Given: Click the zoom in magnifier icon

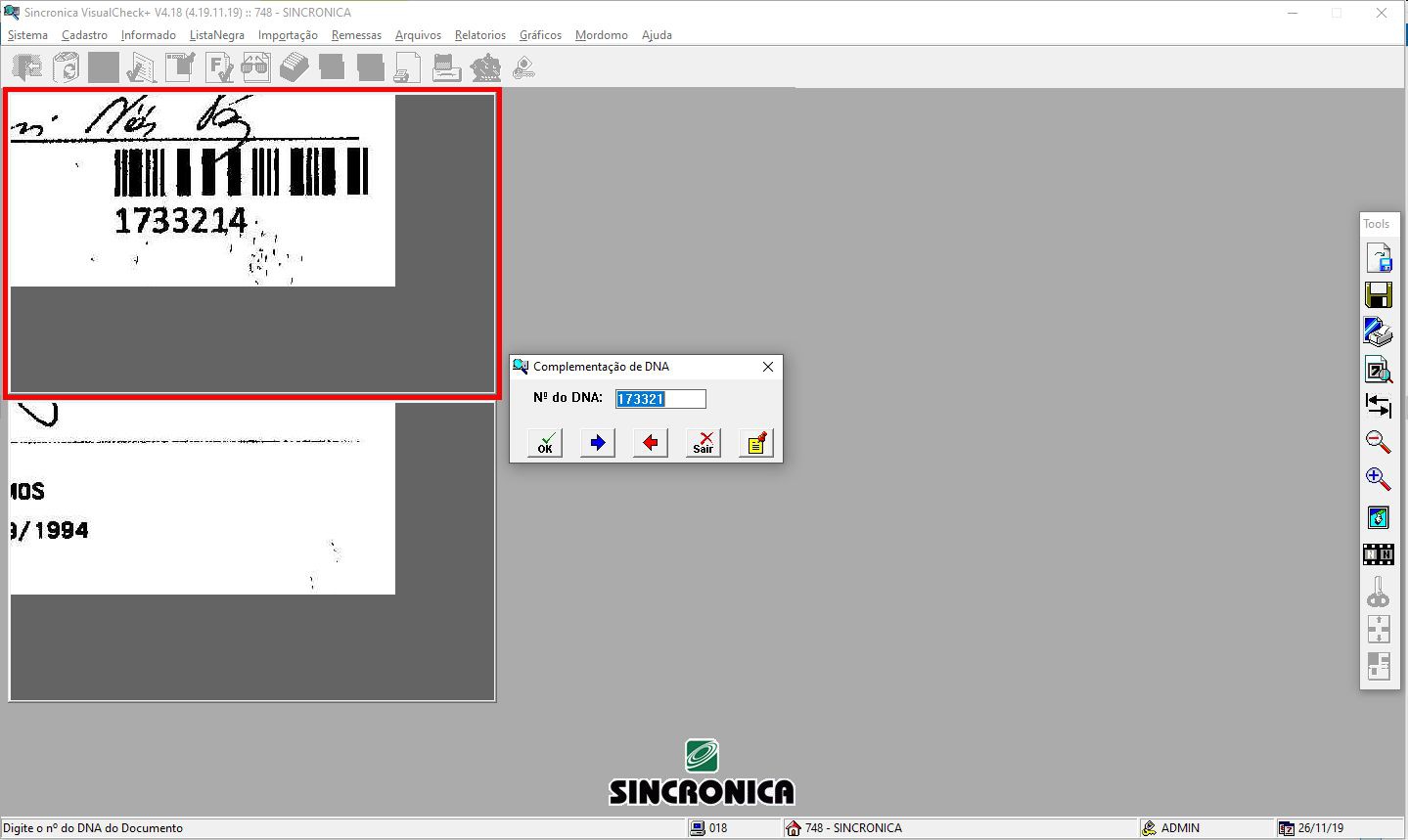Looking at the screenshot, I should click(x=1378, y=479).
